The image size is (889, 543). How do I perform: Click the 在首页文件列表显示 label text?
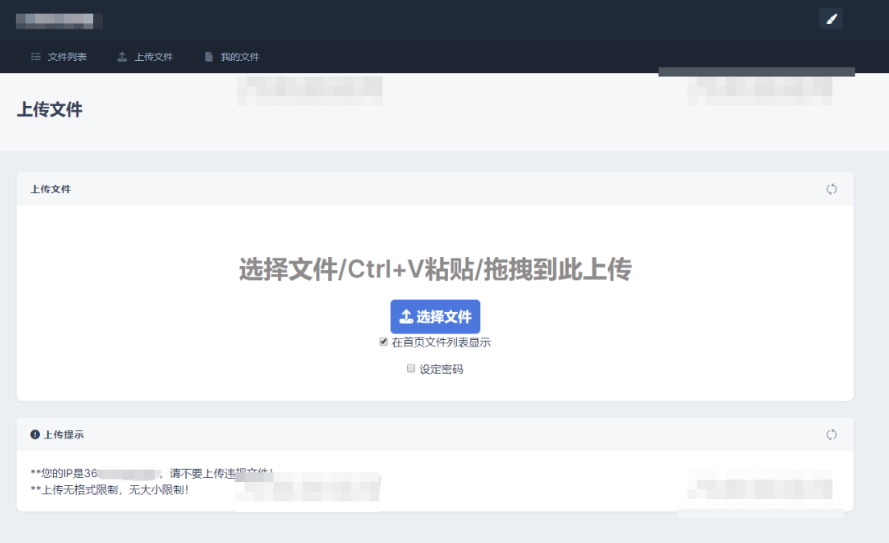pos(441,342)
